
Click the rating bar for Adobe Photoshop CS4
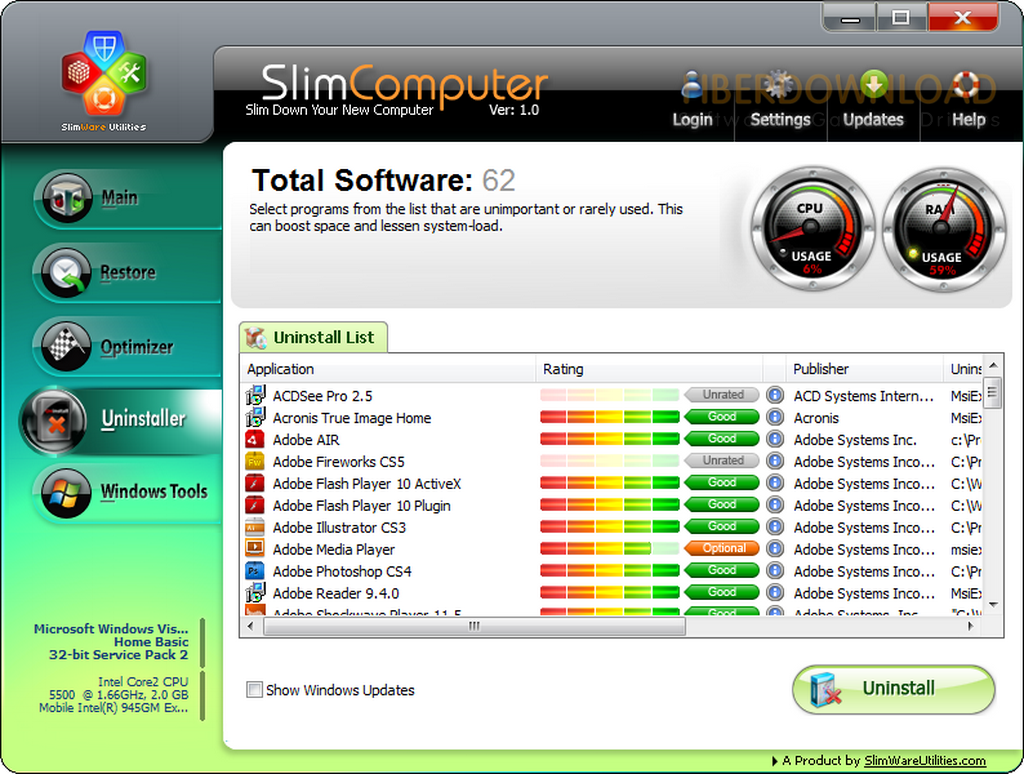(x=609, y=570)
